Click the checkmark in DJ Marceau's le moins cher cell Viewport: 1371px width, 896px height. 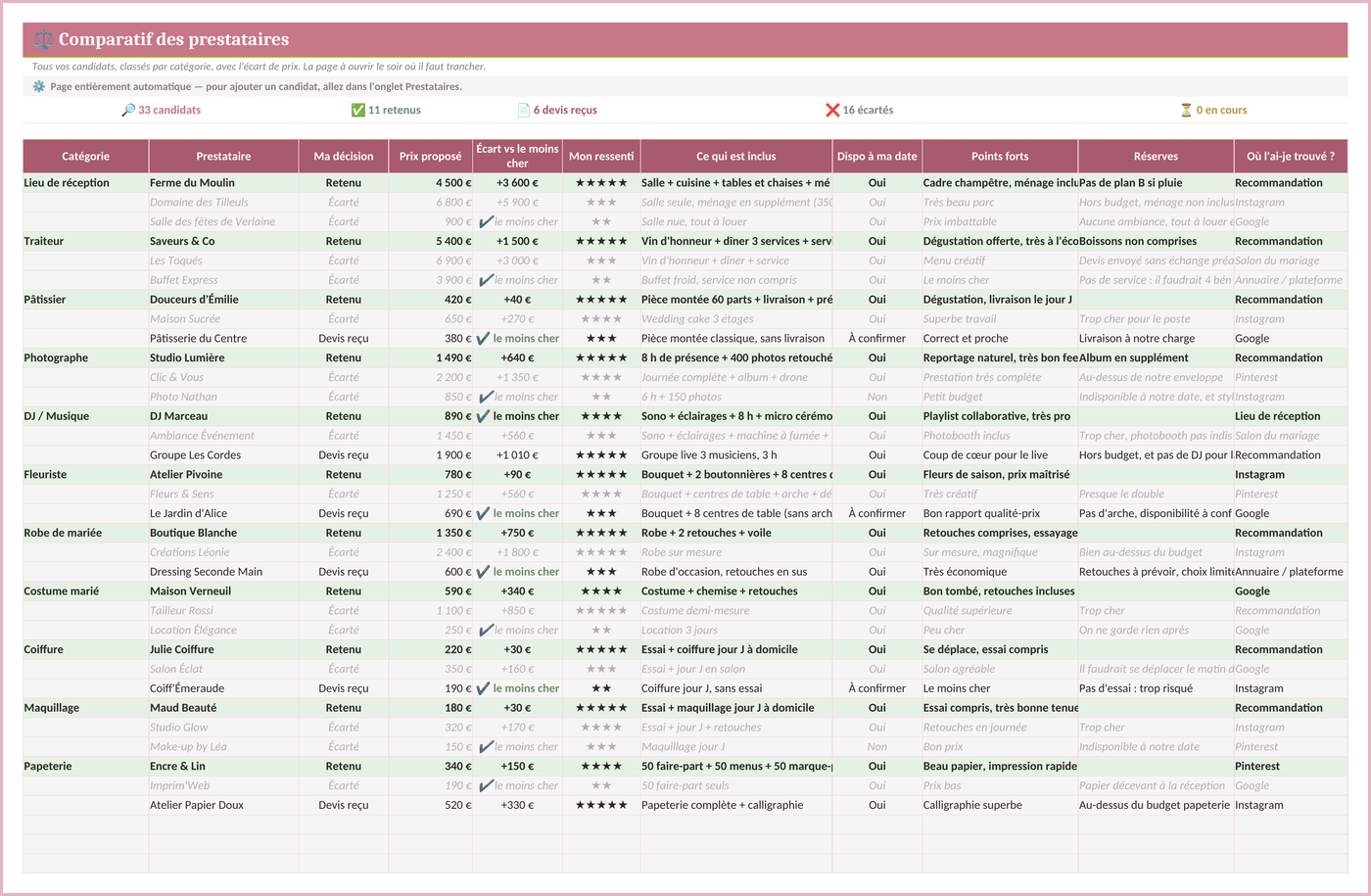coord(483,416)
